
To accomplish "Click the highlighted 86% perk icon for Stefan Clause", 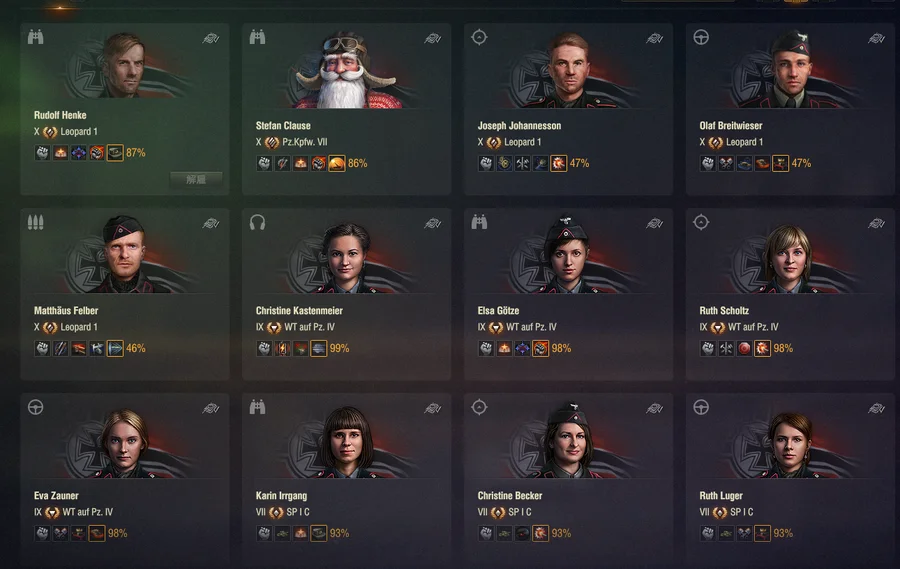I will point(337,164).
